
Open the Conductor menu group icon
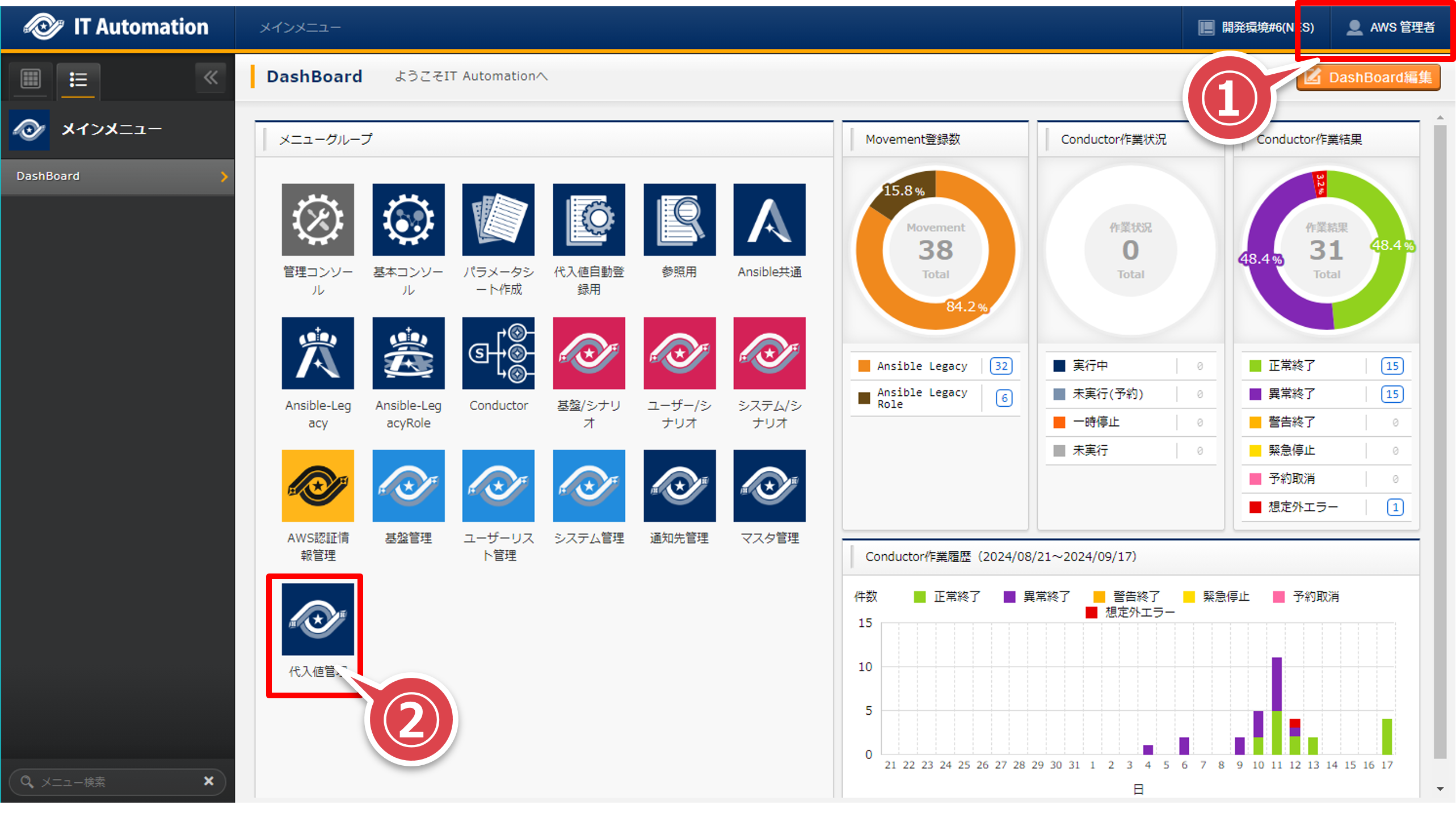(498, 353)
